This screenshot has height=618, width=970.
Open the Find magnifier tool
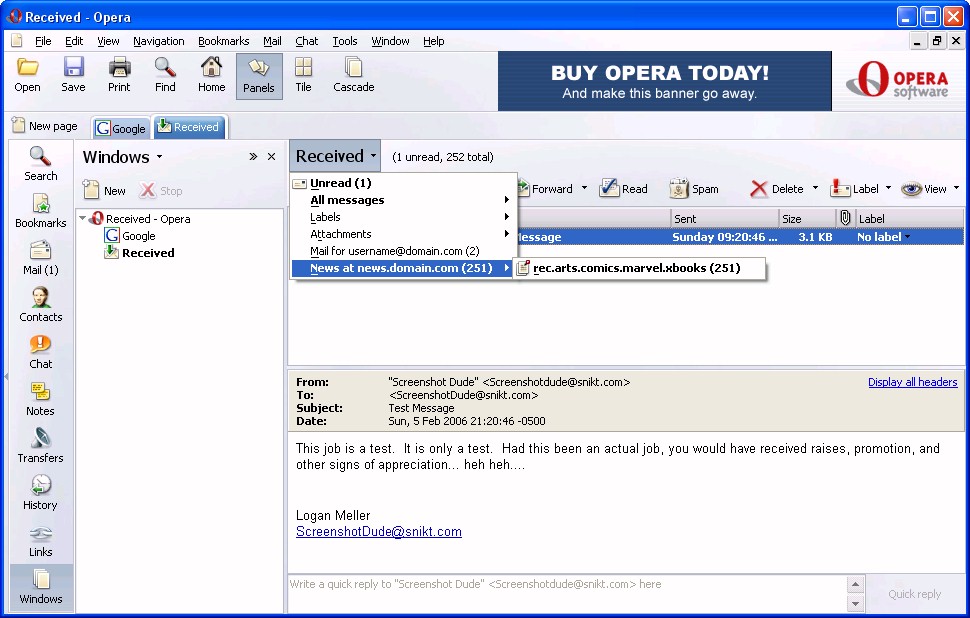[x=165, y=75]
